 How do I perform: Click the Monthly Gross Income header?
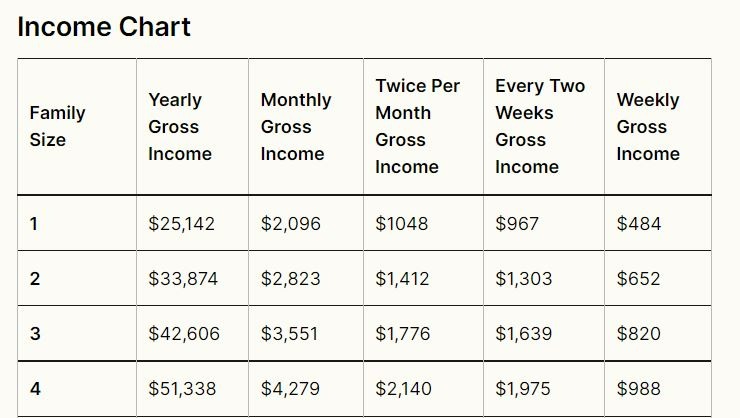point(295,127)
